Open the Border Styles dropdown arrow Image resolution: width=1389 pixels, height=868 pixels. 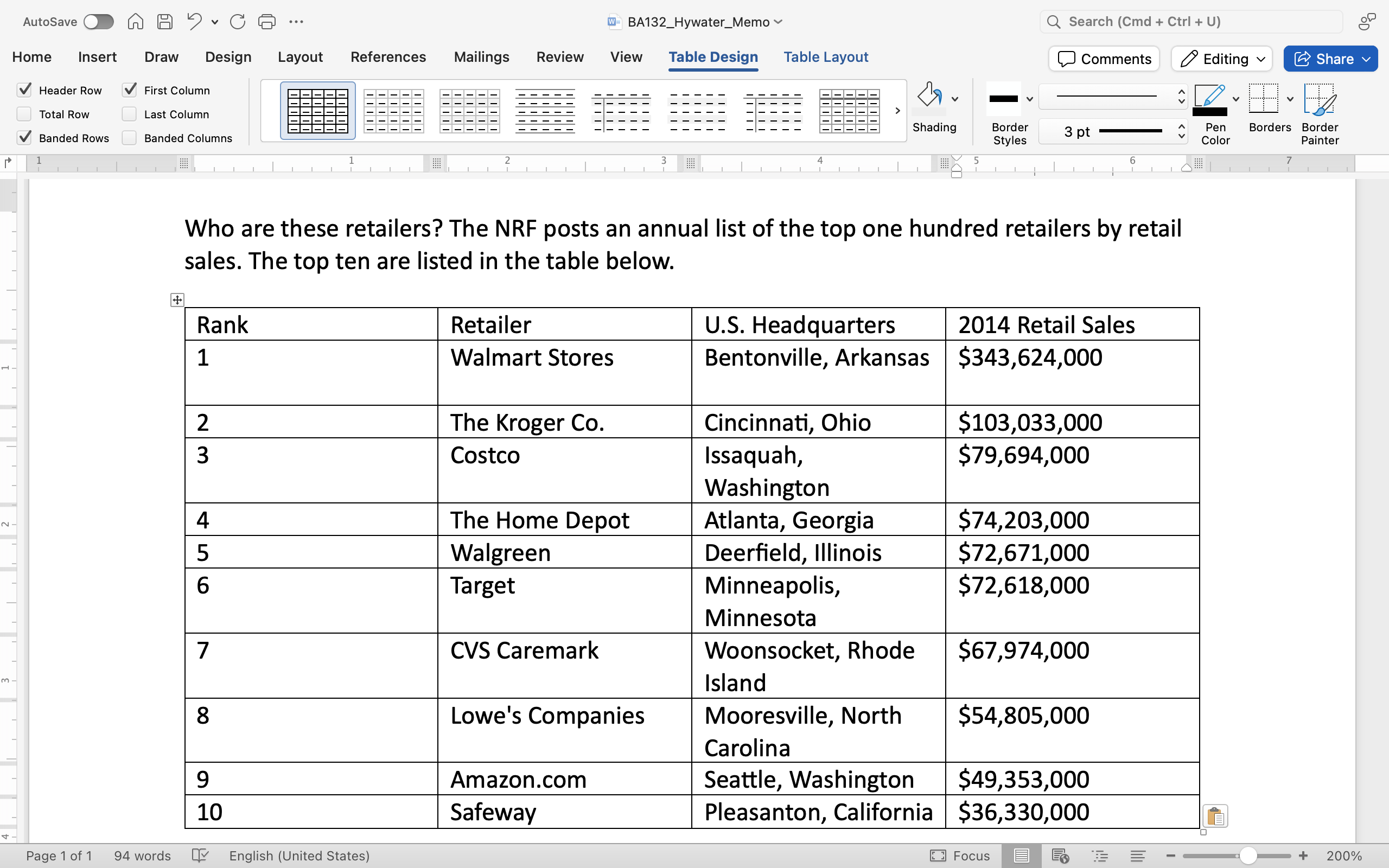coord(1030,99)
